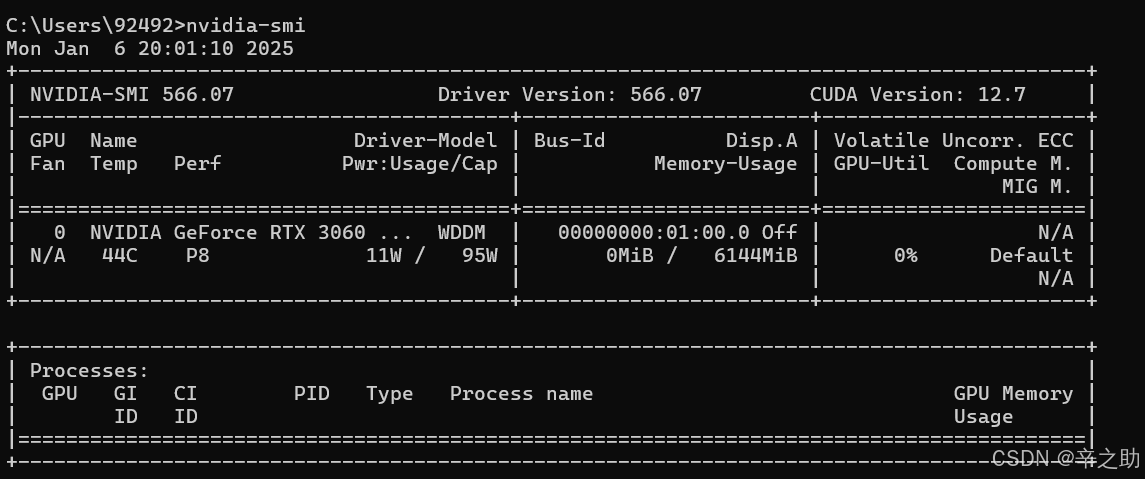The height and width of the screenshot is (479, 1145).
Task: Click the NVIDIA-SMI 566.07 header text
Action: pos(132,94)
